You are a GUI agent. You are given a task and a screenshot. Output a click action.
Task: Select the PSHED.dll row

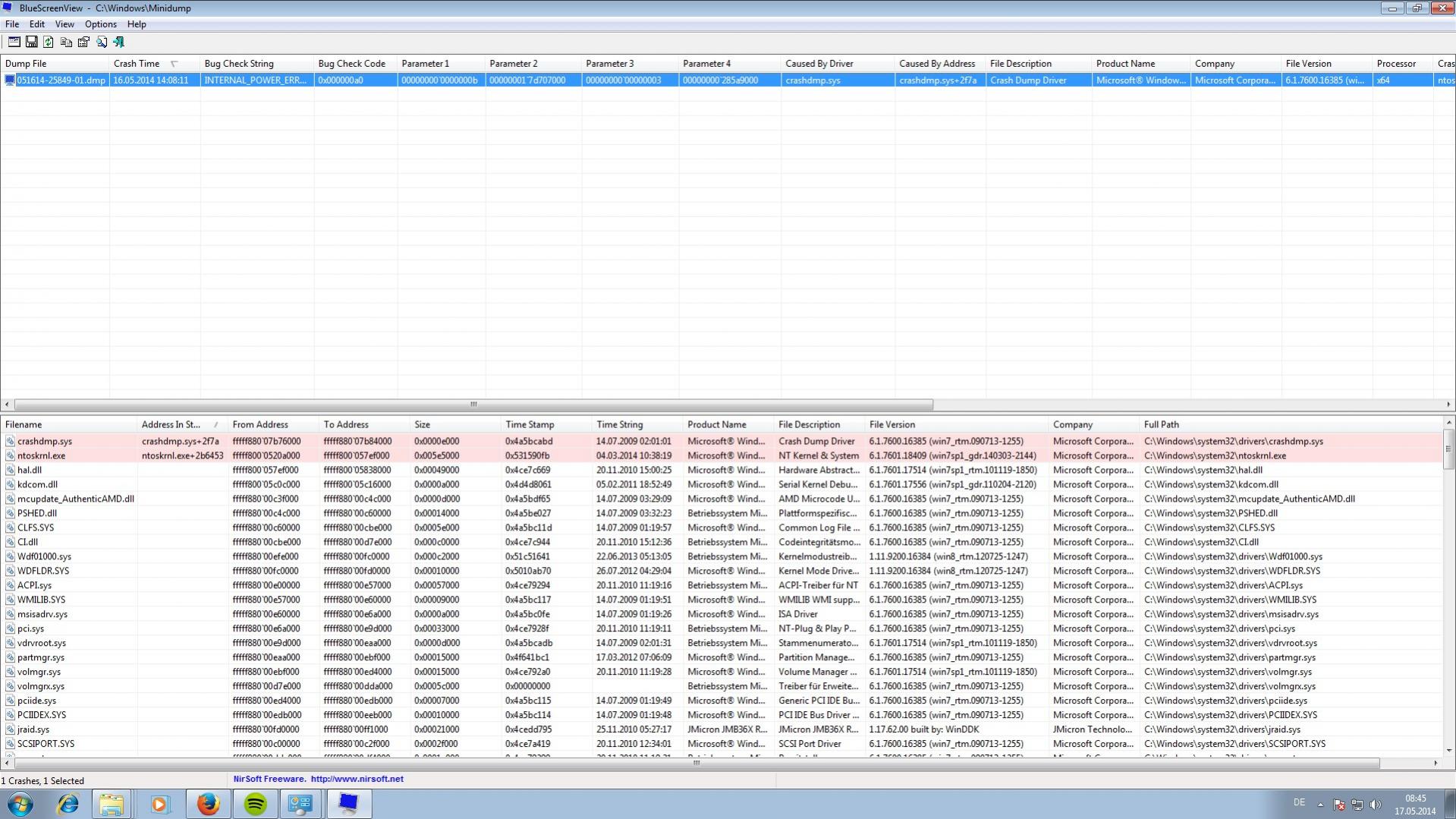coord(722,513)
